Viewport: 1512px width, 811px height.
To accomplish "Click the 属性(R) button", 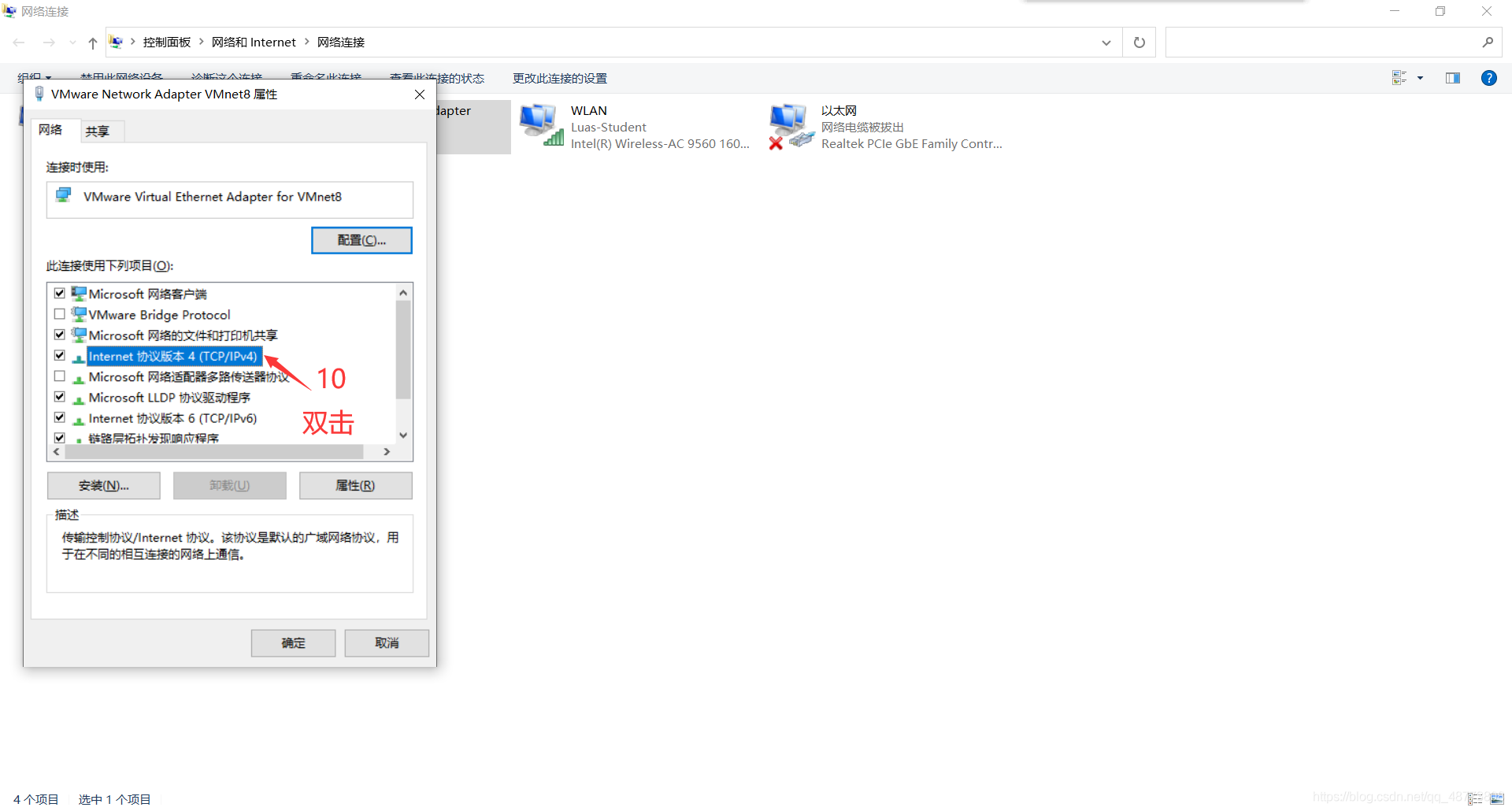I will (x=356, y=486).
